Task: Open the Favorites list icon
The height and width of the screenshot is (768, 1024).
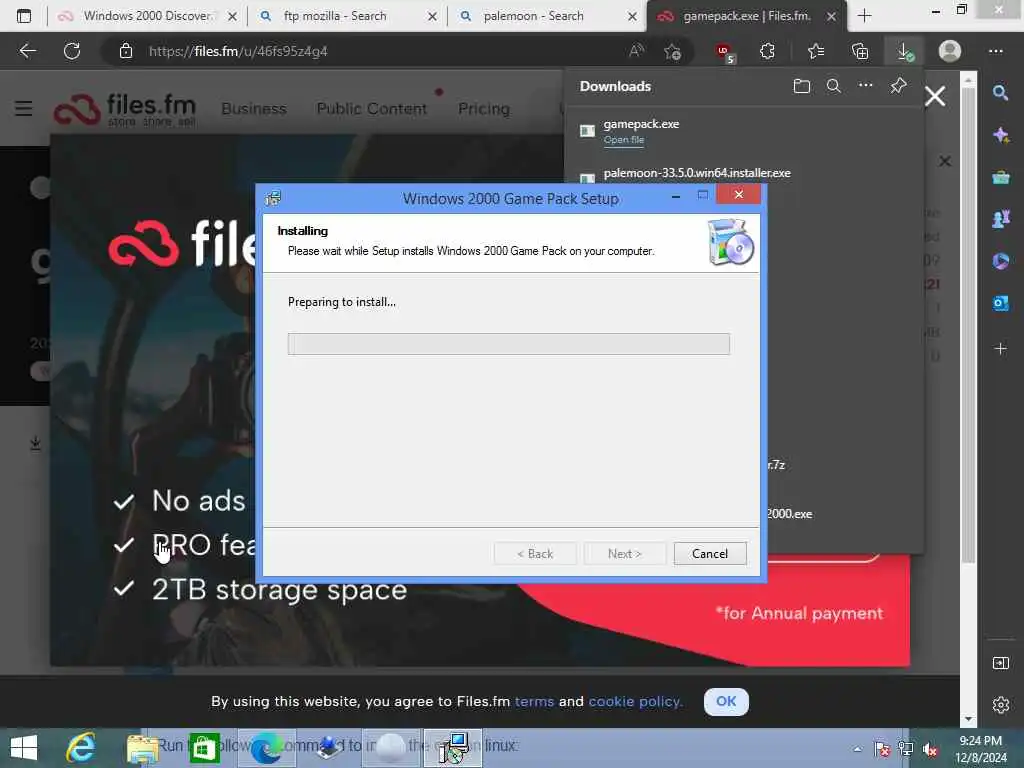Action: (815, 51)
